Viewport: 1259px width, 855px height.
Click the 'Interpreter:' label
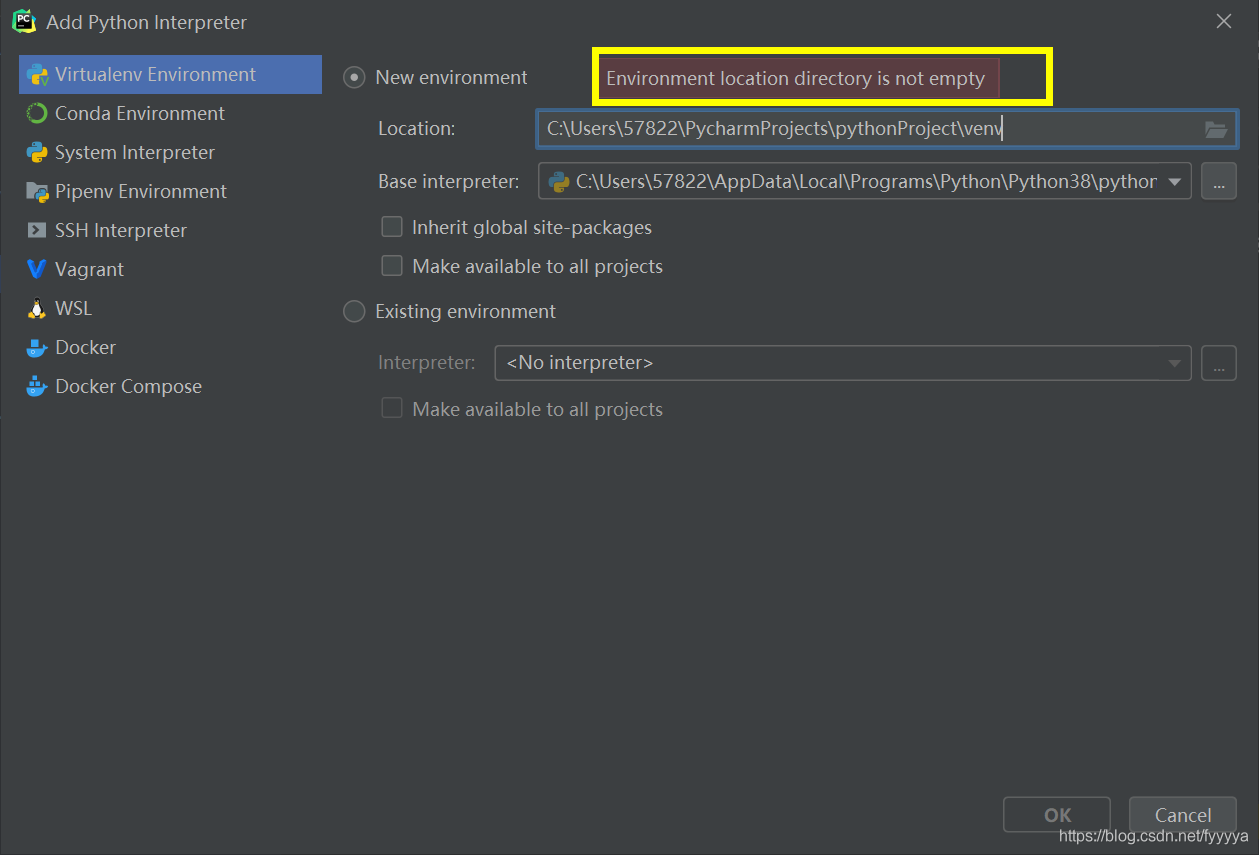pyautogui.click(x=427, y=363)
